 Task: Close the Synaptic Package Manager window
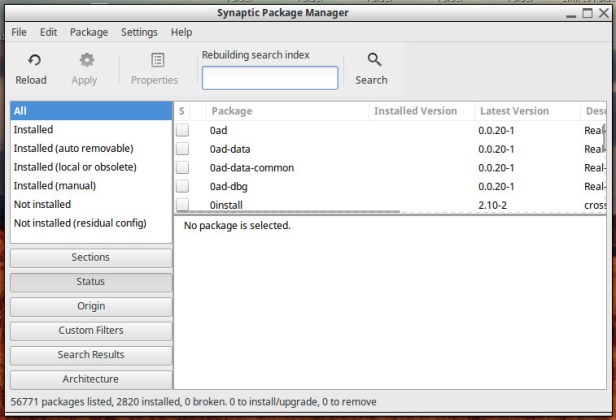[601, 13]
